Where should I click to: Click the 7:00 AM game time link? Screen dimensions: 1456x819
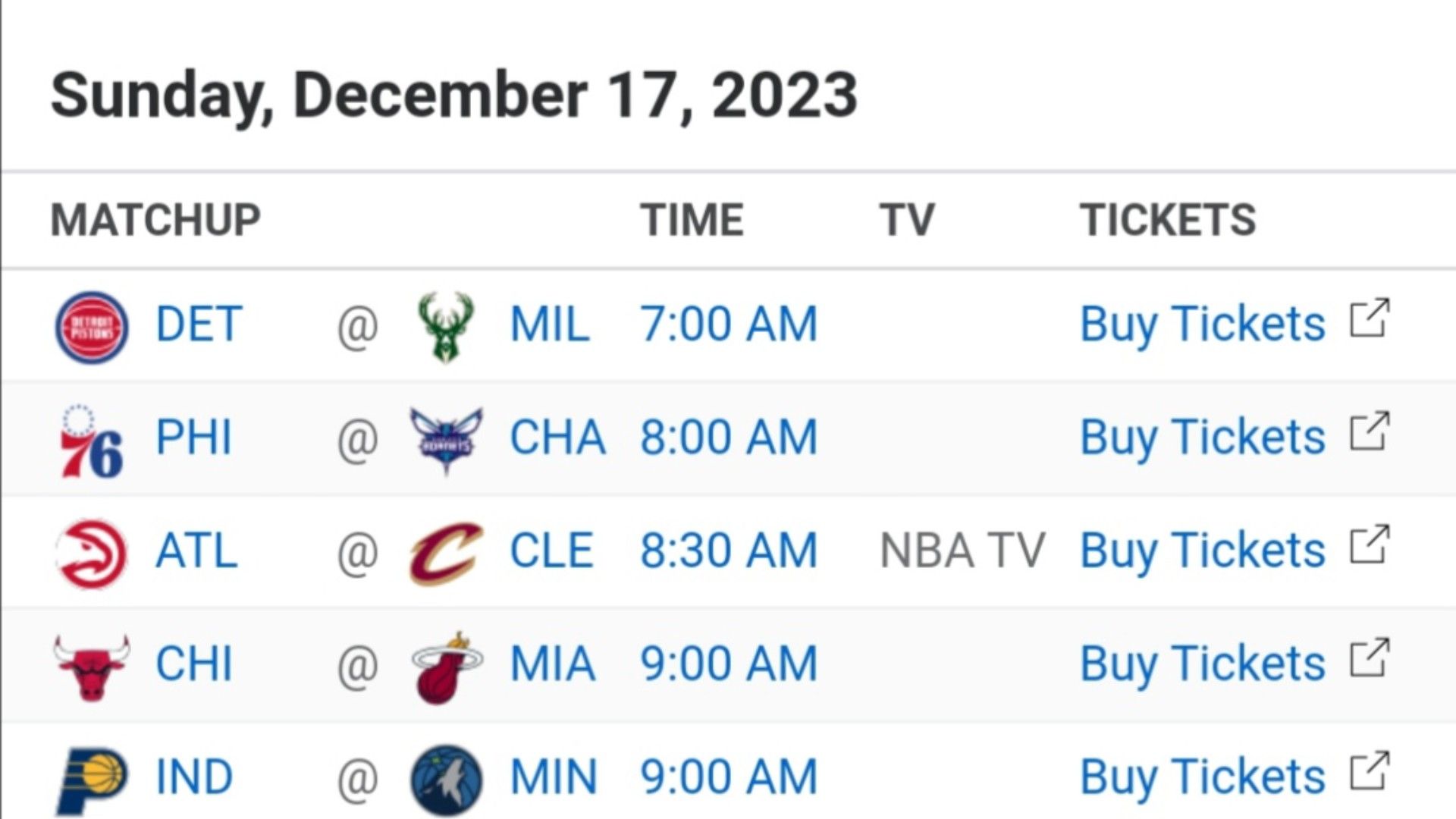pos(729,324)
